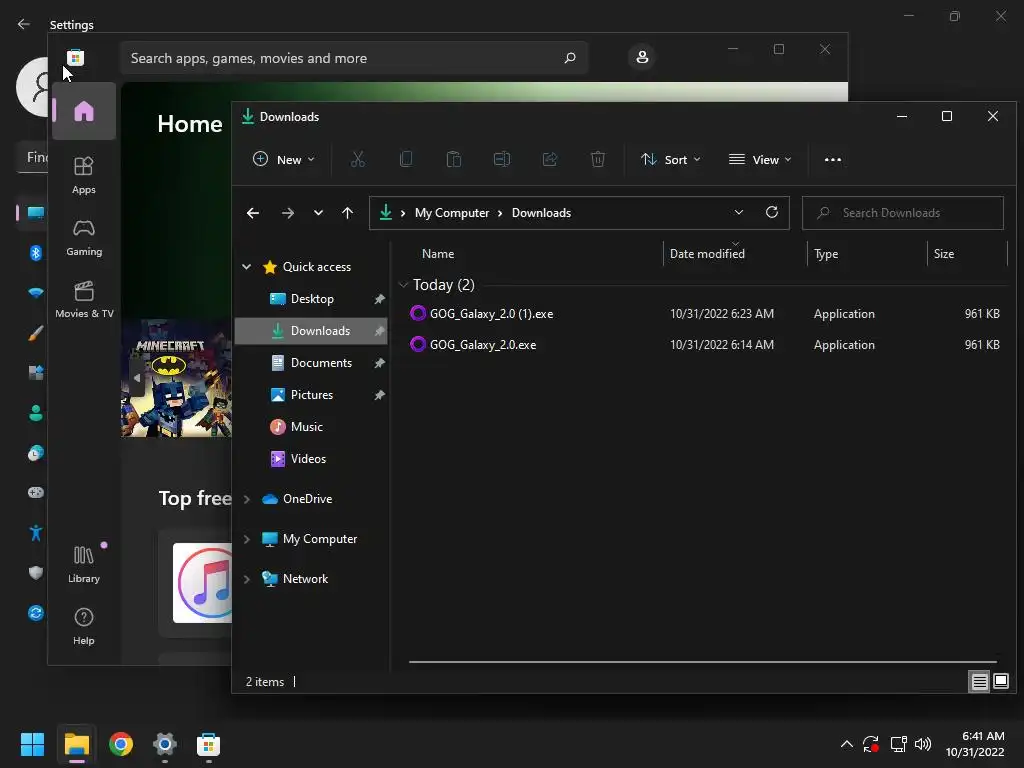The height and width of the screenshot is (768, 1024).
Task: Open Apps section in Microsoft Store sidebar
Action: point(84,175)
